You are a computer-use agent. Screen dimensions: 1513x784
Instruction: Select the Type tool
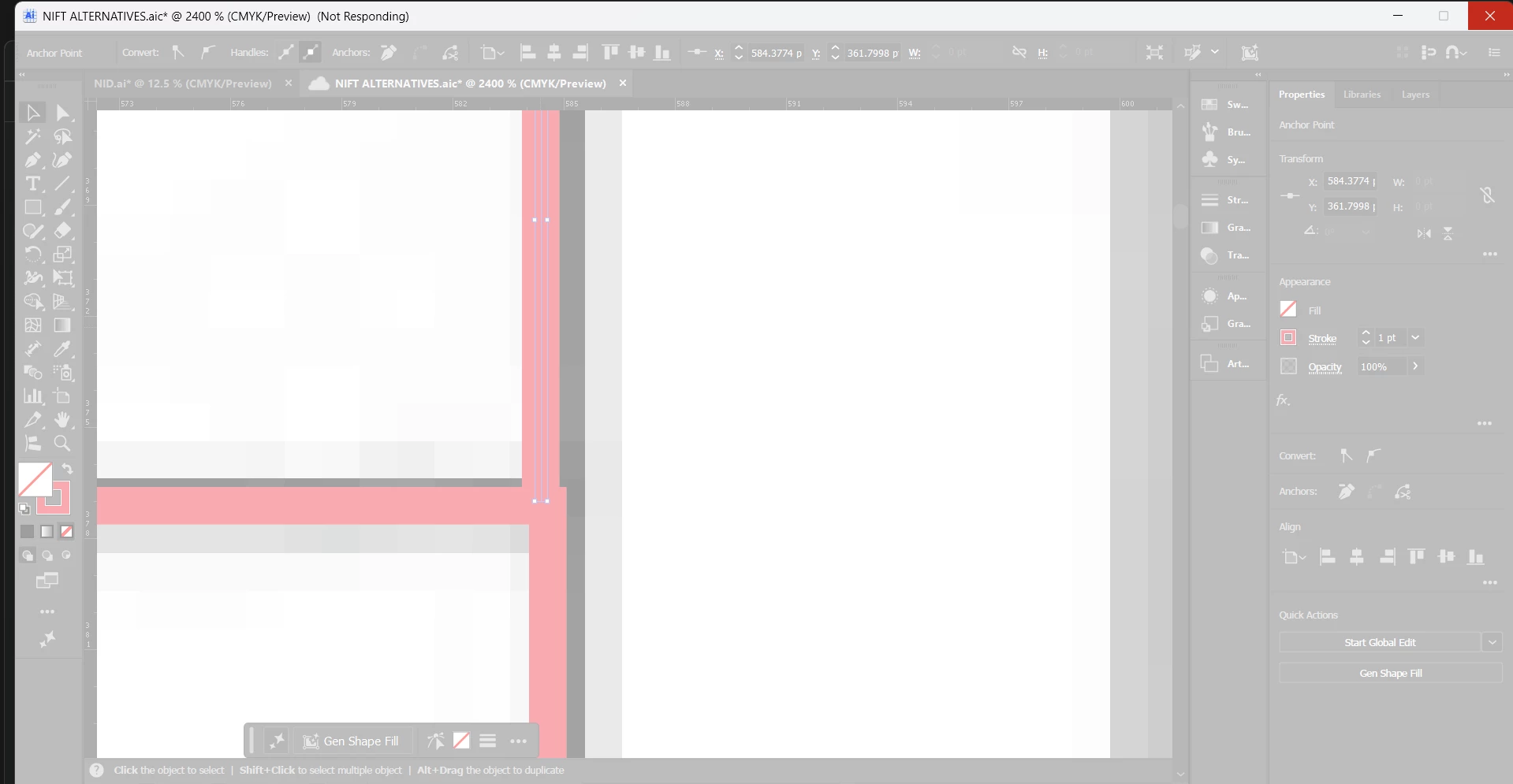click(33, 184)
